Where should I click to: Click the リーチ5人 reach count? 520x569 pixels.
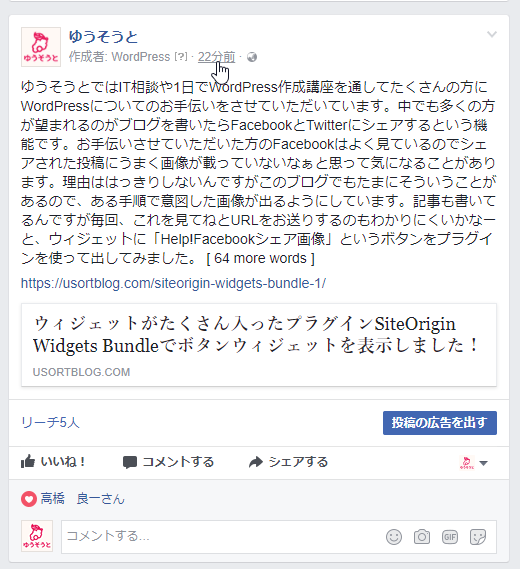(x=50, y=422)
